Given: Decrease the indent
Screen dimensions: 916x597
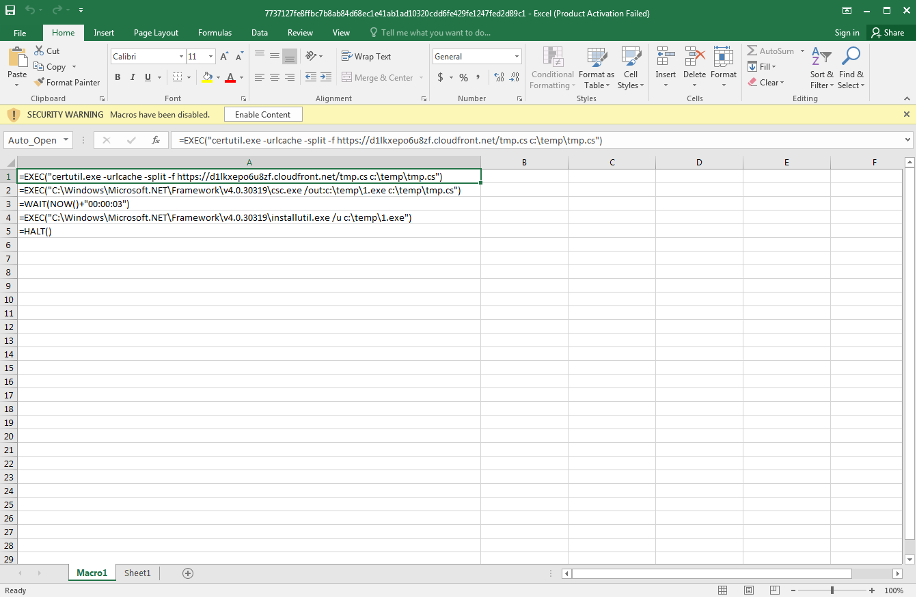Looking at the screenshot, I should (310, 77).
